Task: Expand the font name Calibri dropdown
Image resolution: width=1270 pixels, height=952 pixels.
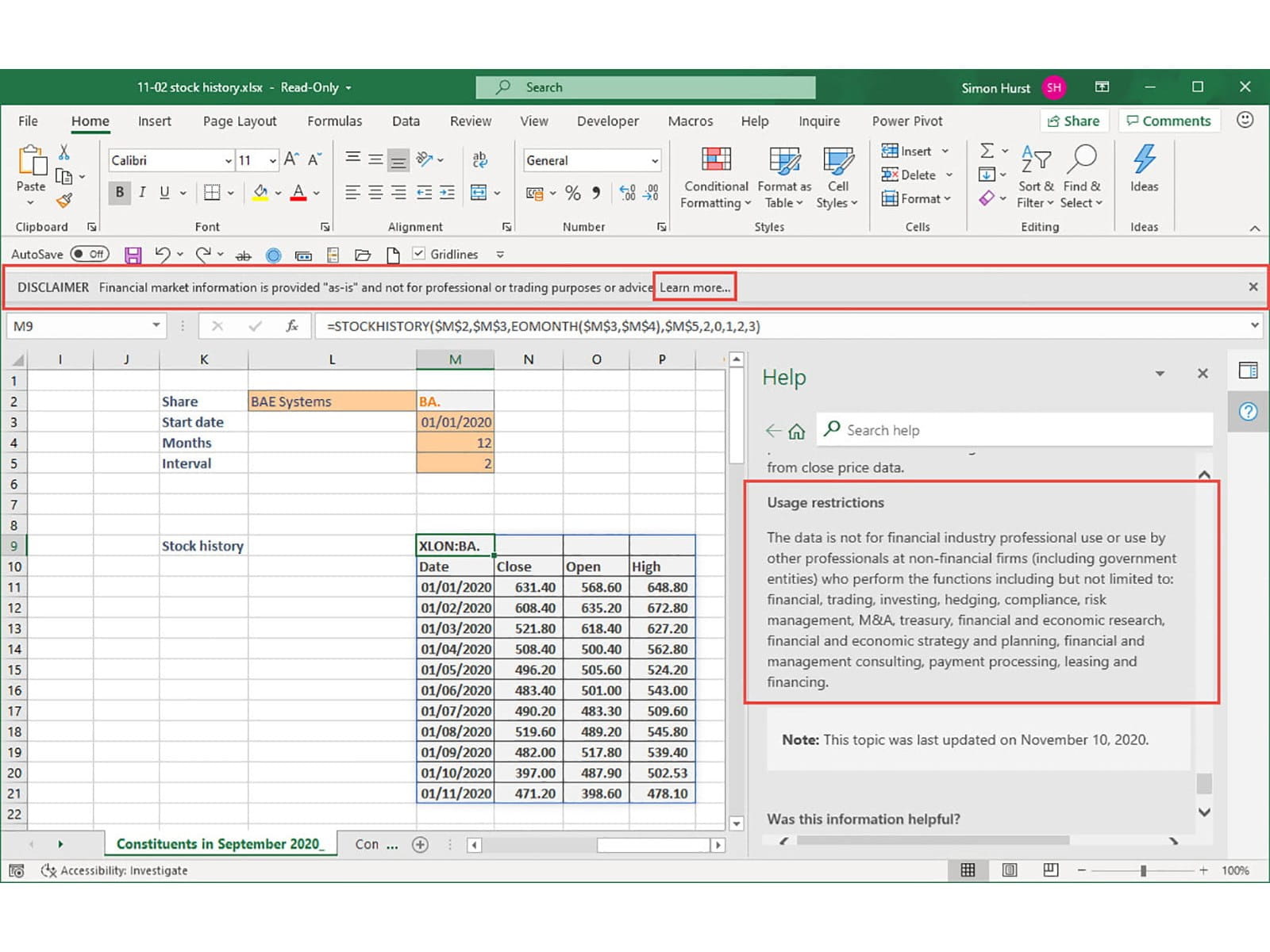Action: click(228, 160)
